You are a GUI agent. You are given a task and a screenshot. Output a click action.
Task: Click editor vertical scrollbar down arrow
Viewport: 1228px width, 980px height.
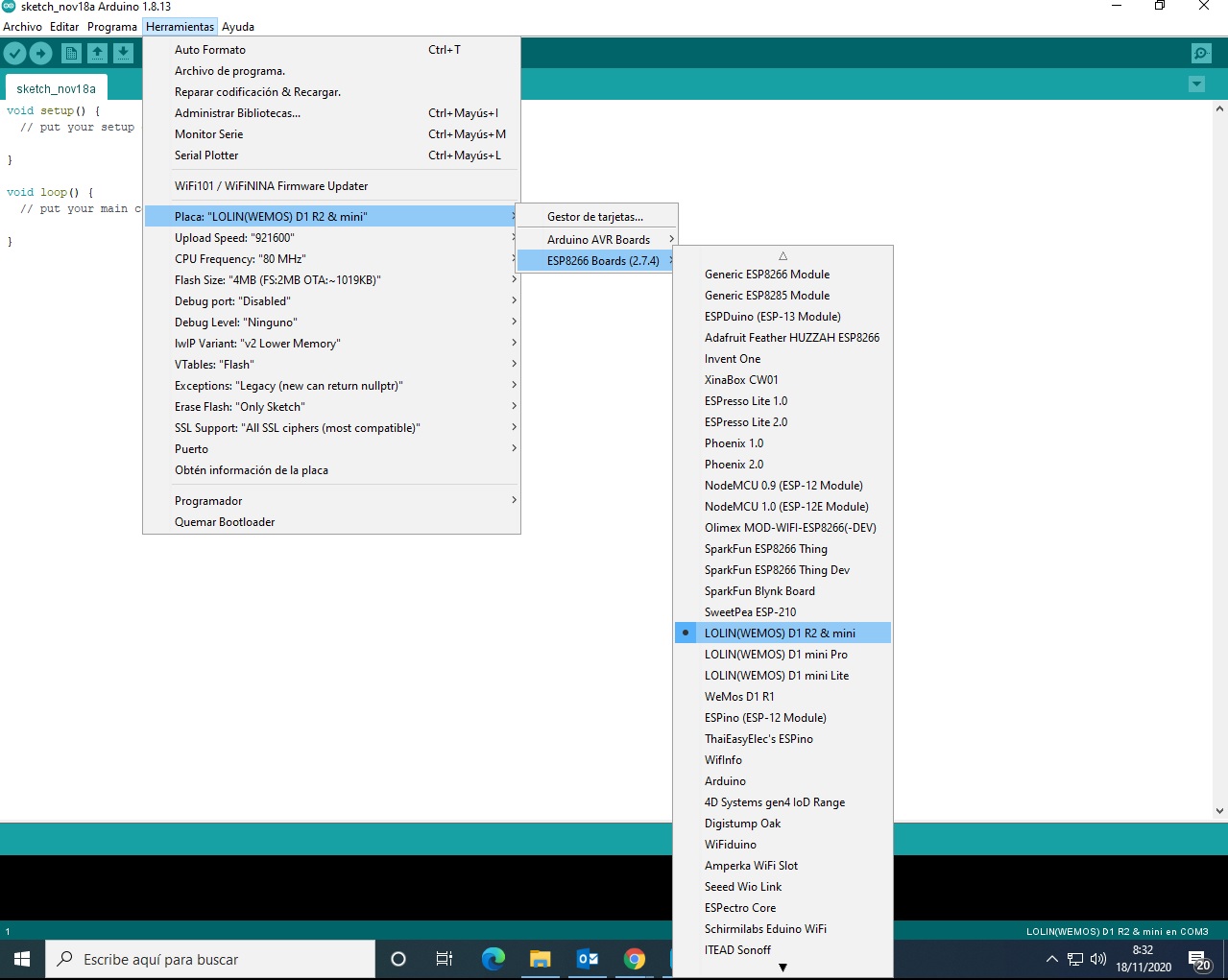(1220, 811)
